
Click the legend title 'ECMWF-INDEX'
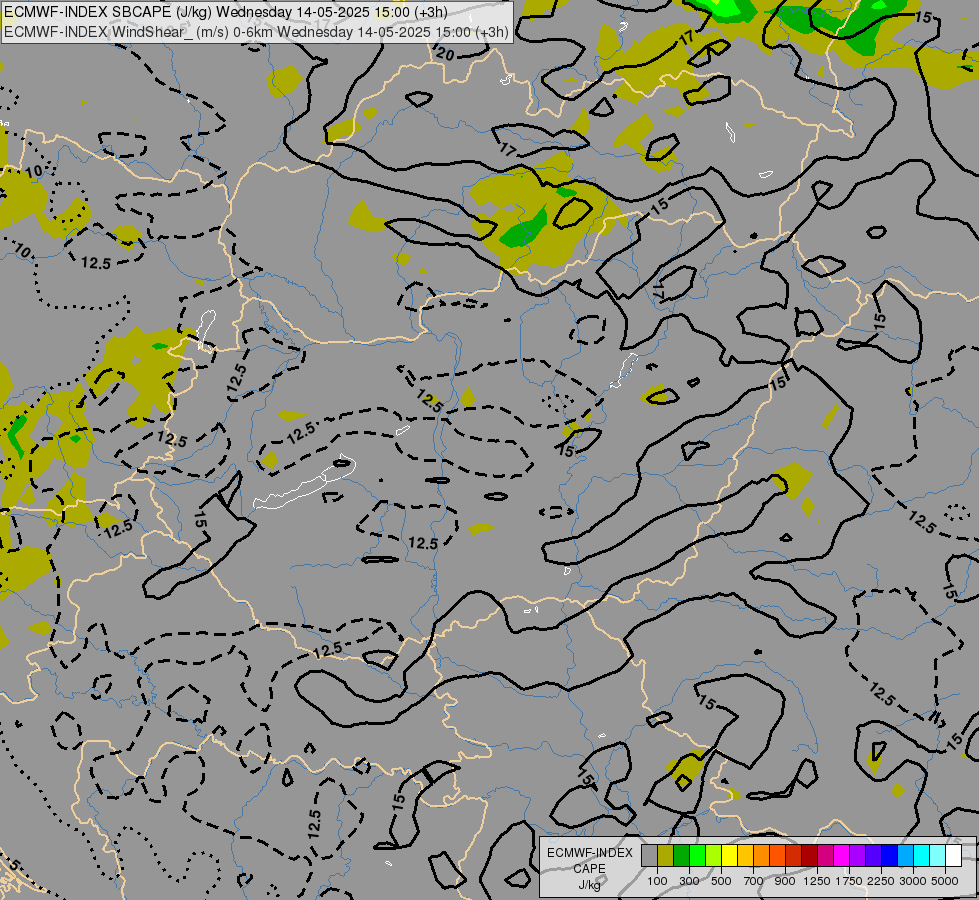pos(589,853)
